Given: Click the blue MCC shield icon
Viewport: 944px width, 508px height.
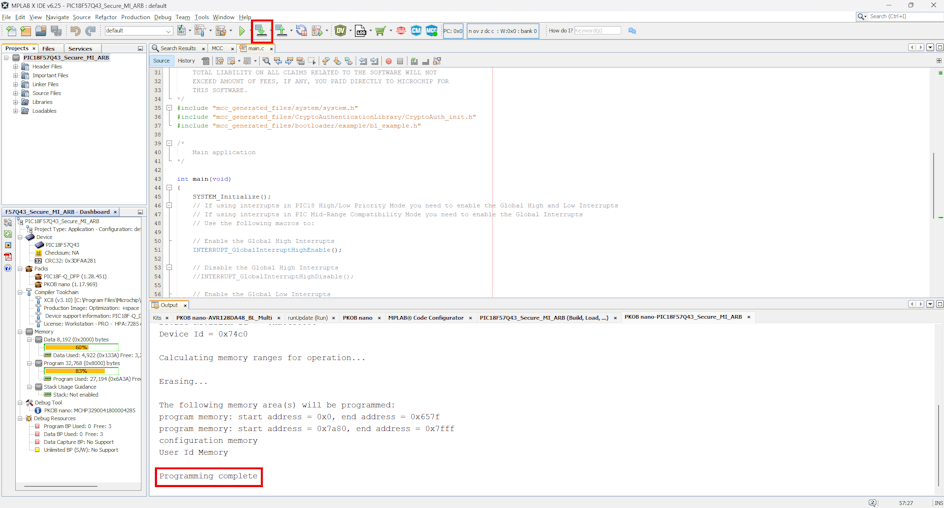Looking at the screenshot, I should (431, 31).
